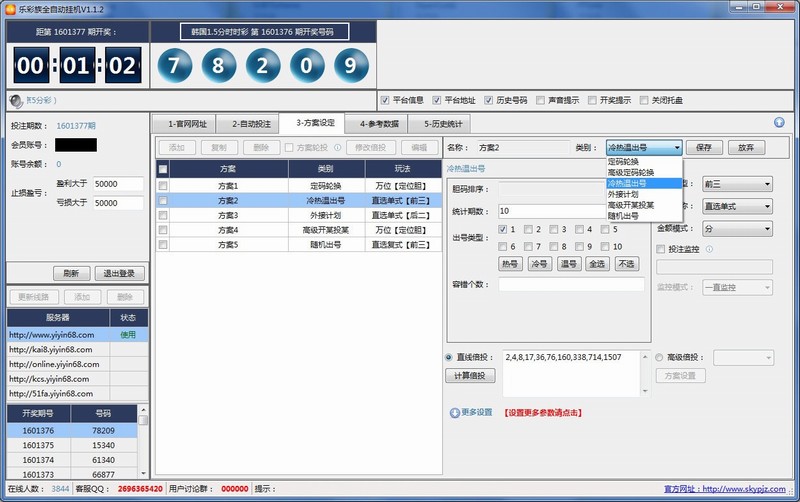Click the 保存 button
This screenshot has height=502, width=800.
pos(703,147)
